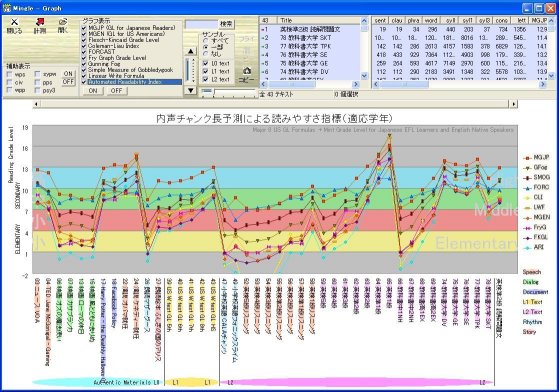Viewport: 559px width, 392px height.
Task: Click the コピー copy icon
Action: (247, 71)
